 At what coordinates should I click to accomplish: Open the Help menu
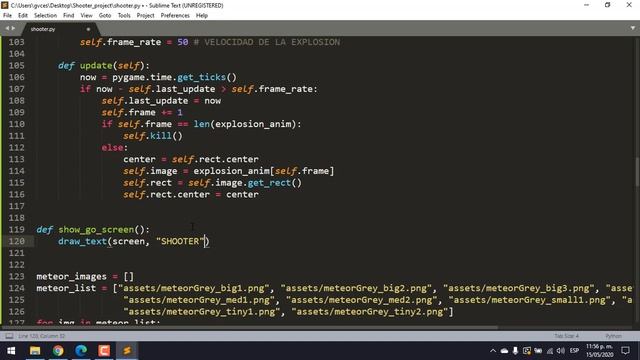[202, 16]
